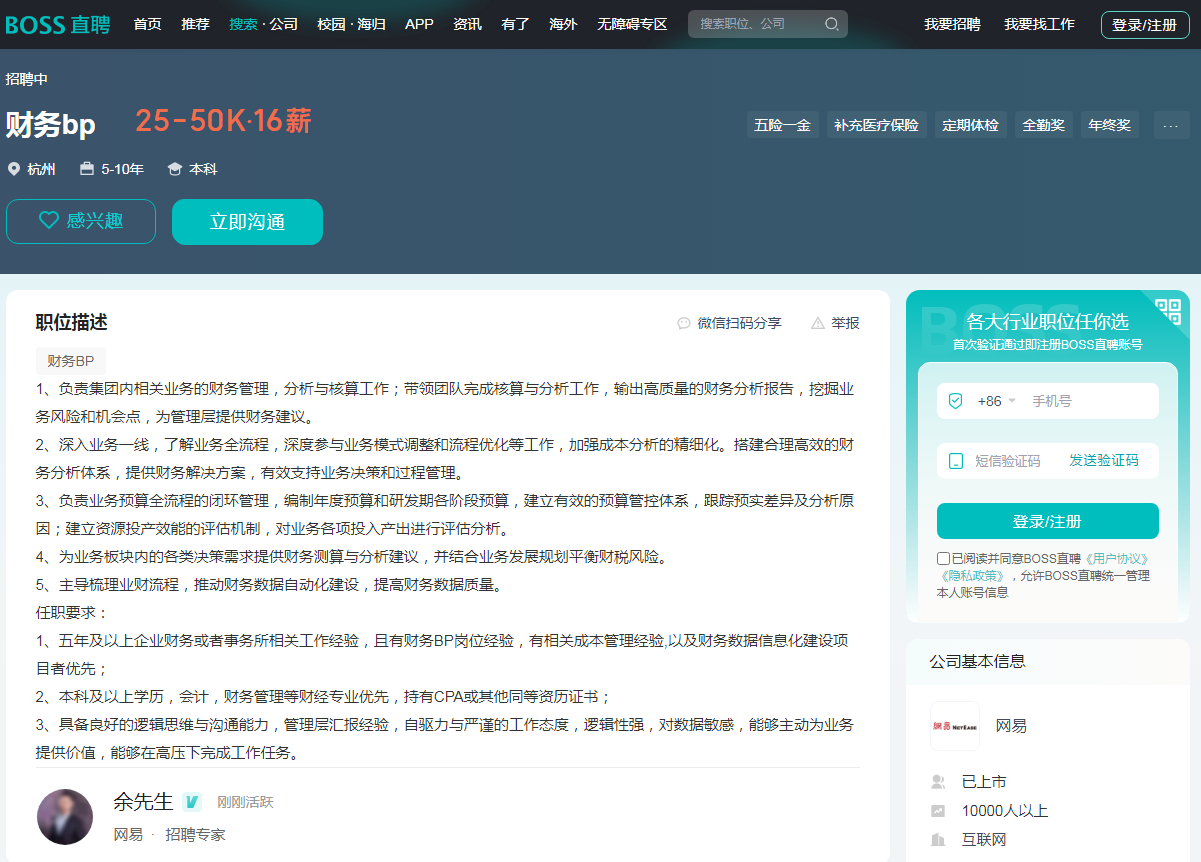Click the V verified badge beside 余先生
1201x862 pixels.
point(190,801)
